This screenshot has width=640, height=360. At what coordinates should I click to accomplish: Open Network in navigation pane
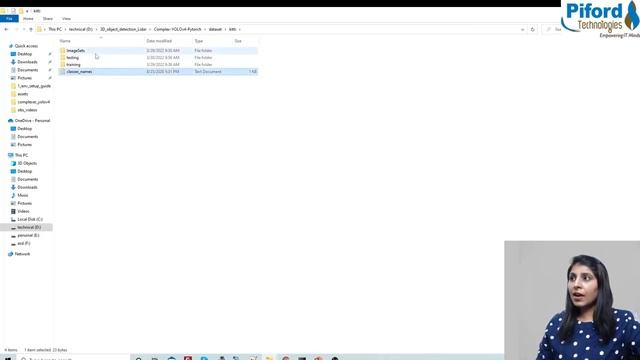(22, 254)
